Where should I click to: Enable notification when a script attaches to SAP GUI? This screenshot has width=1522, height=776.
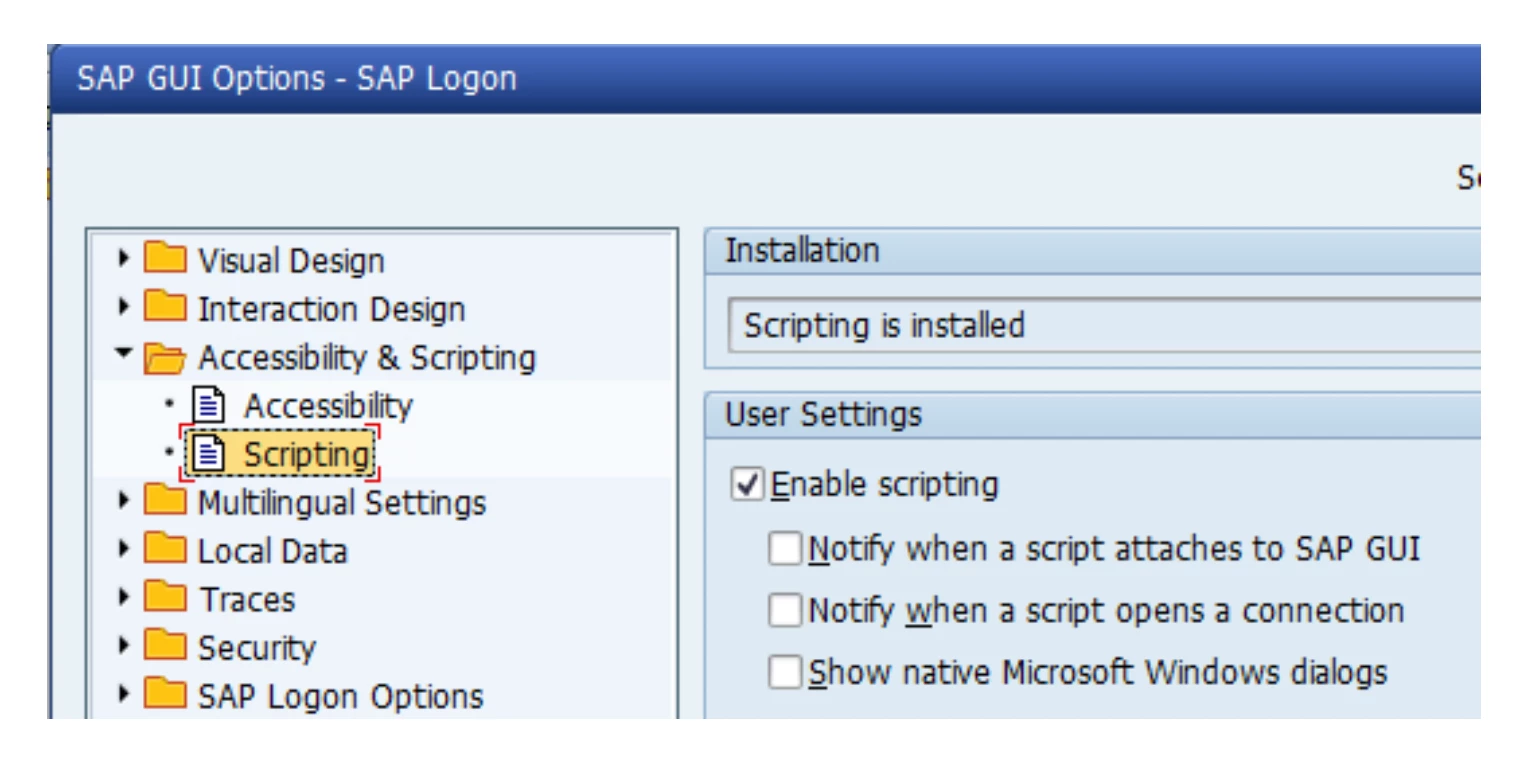tap(785, 549)
